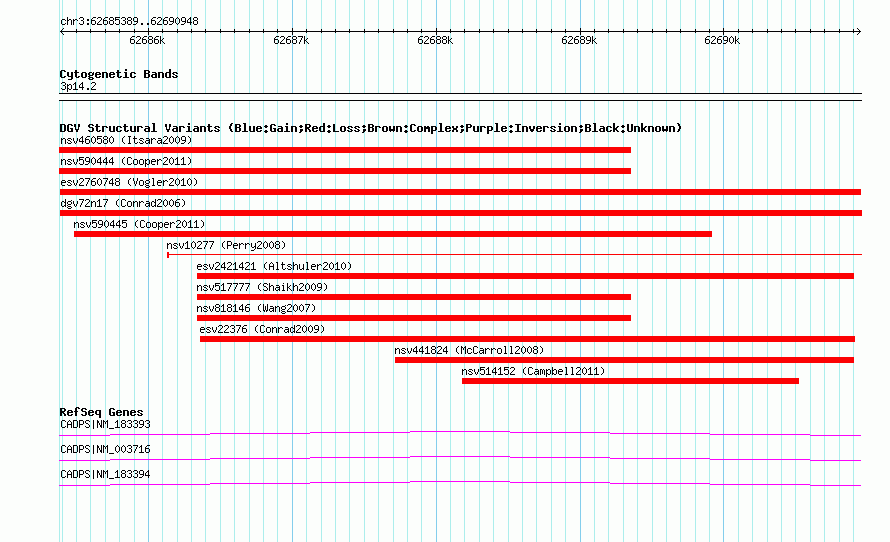Image resolution: width=890 pixels, height=542 pixels.
Task: Click the RefSeq Genes track title
Action: [x=101, y=413]
